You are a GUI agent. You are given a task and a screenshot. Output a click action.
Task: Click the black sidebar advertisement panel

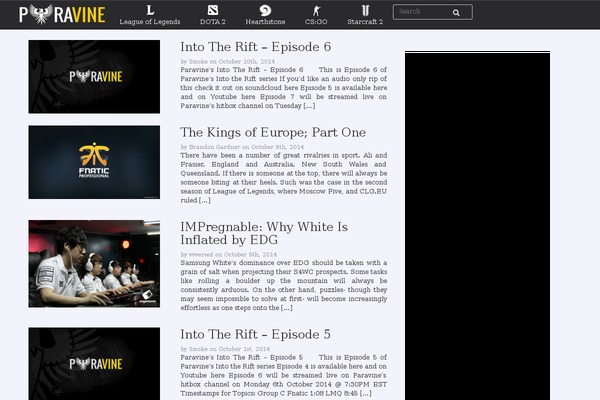[478, 226]
